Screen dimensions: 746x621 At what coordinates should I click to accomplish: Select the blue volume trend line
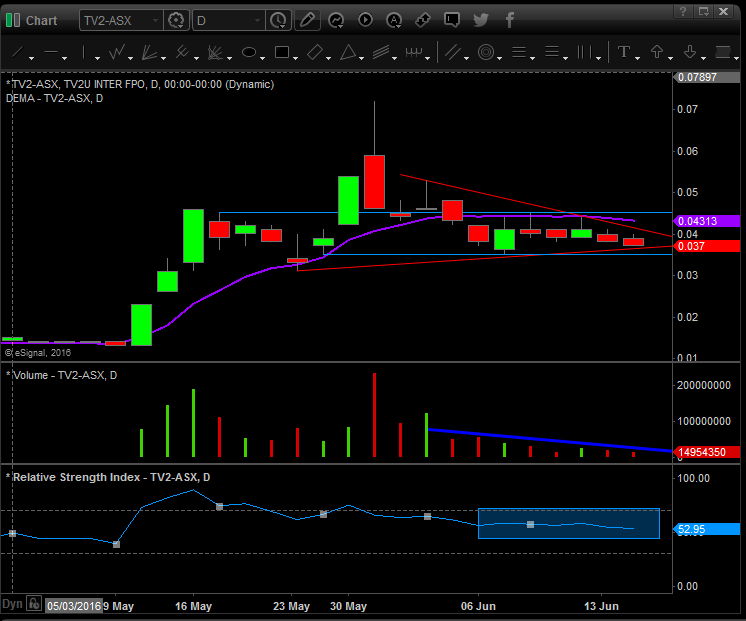pos(550,440)
